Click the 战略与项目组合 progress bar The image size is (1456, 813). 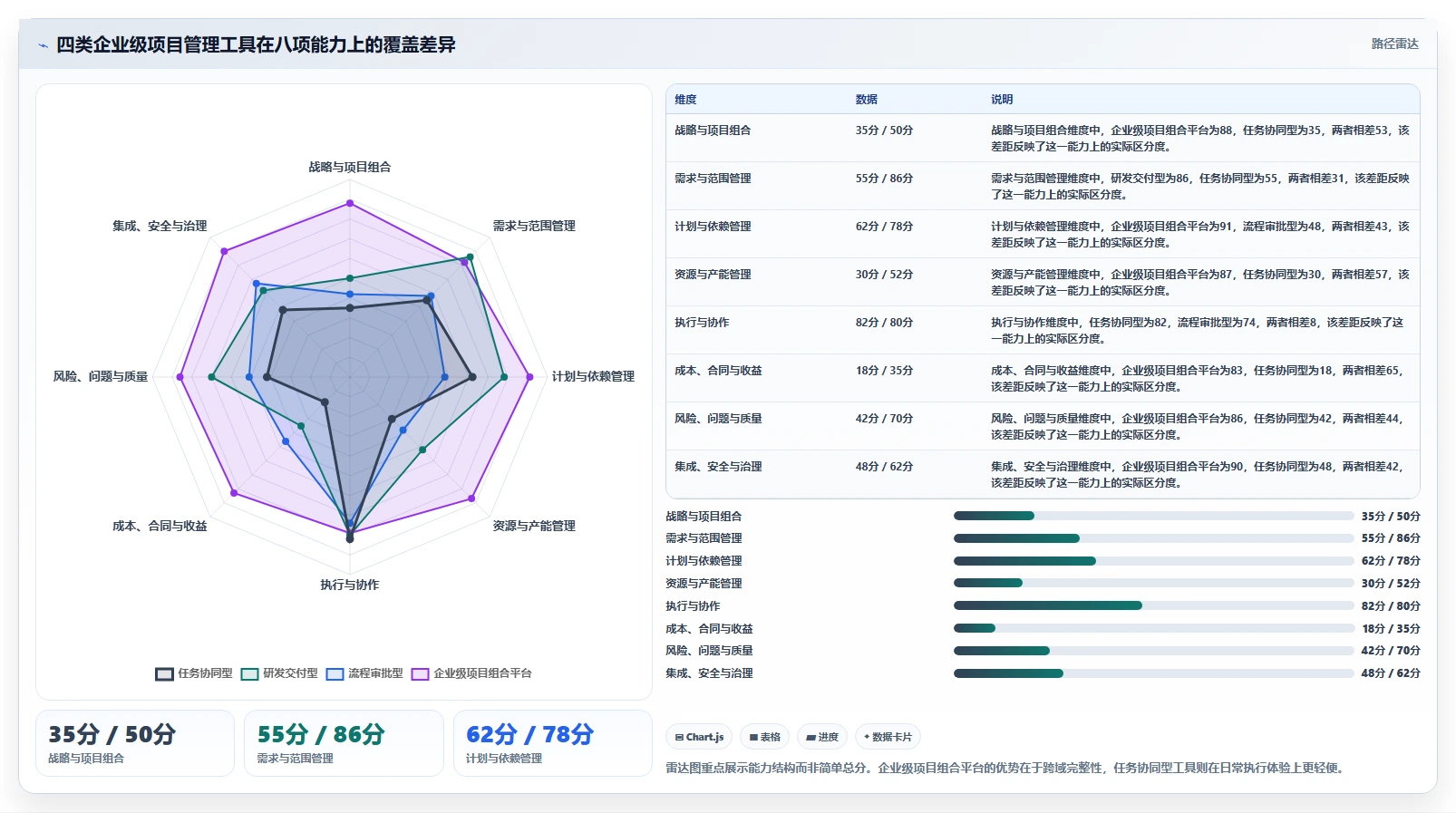[1153, 516]
